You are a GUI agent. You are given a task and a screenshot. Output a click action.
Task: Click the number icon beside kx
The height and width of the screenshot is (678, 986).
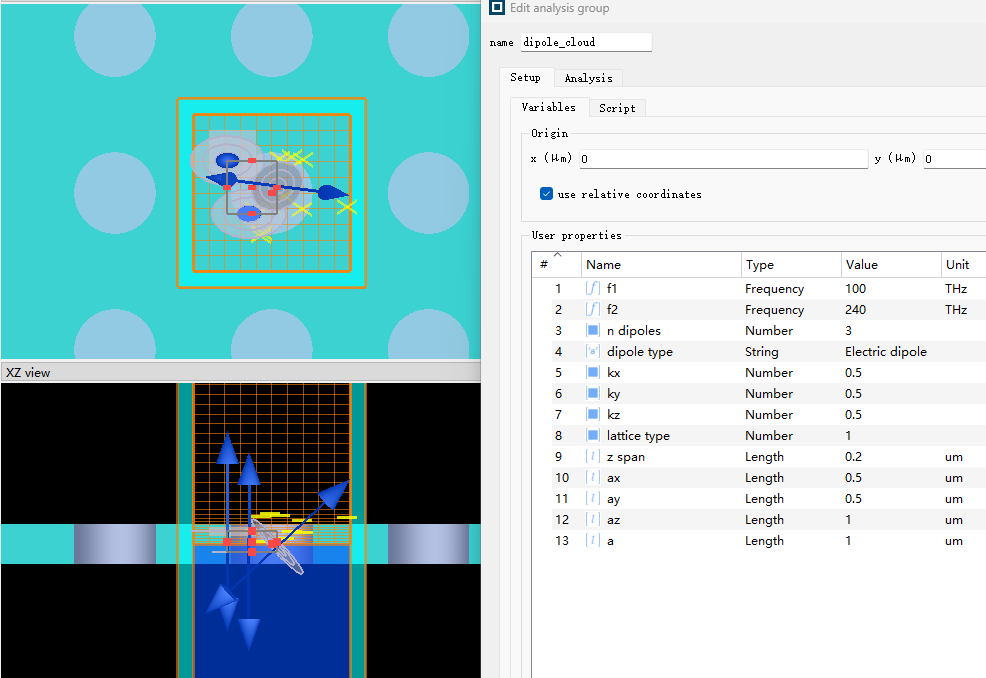pyautogui.click(x=593, y=373)
